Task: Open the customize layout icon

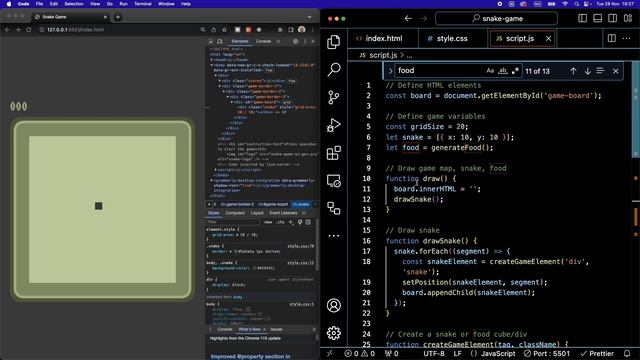Action: click(628, 18)
